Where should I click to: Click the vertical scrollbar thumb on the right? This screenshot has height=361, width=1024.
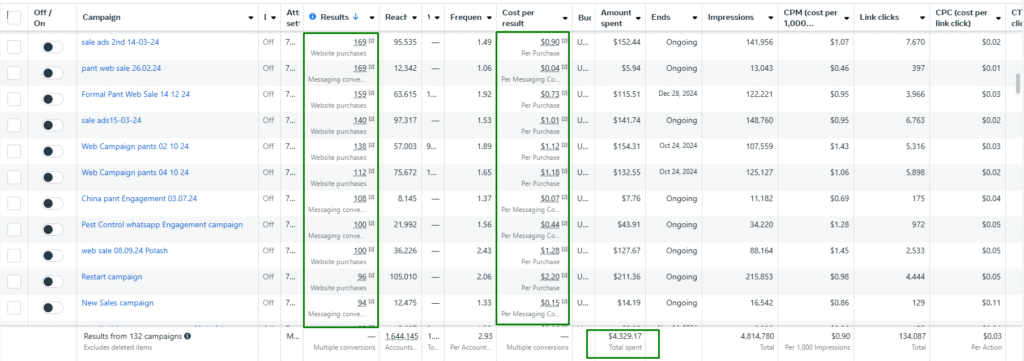point(1017,84)
